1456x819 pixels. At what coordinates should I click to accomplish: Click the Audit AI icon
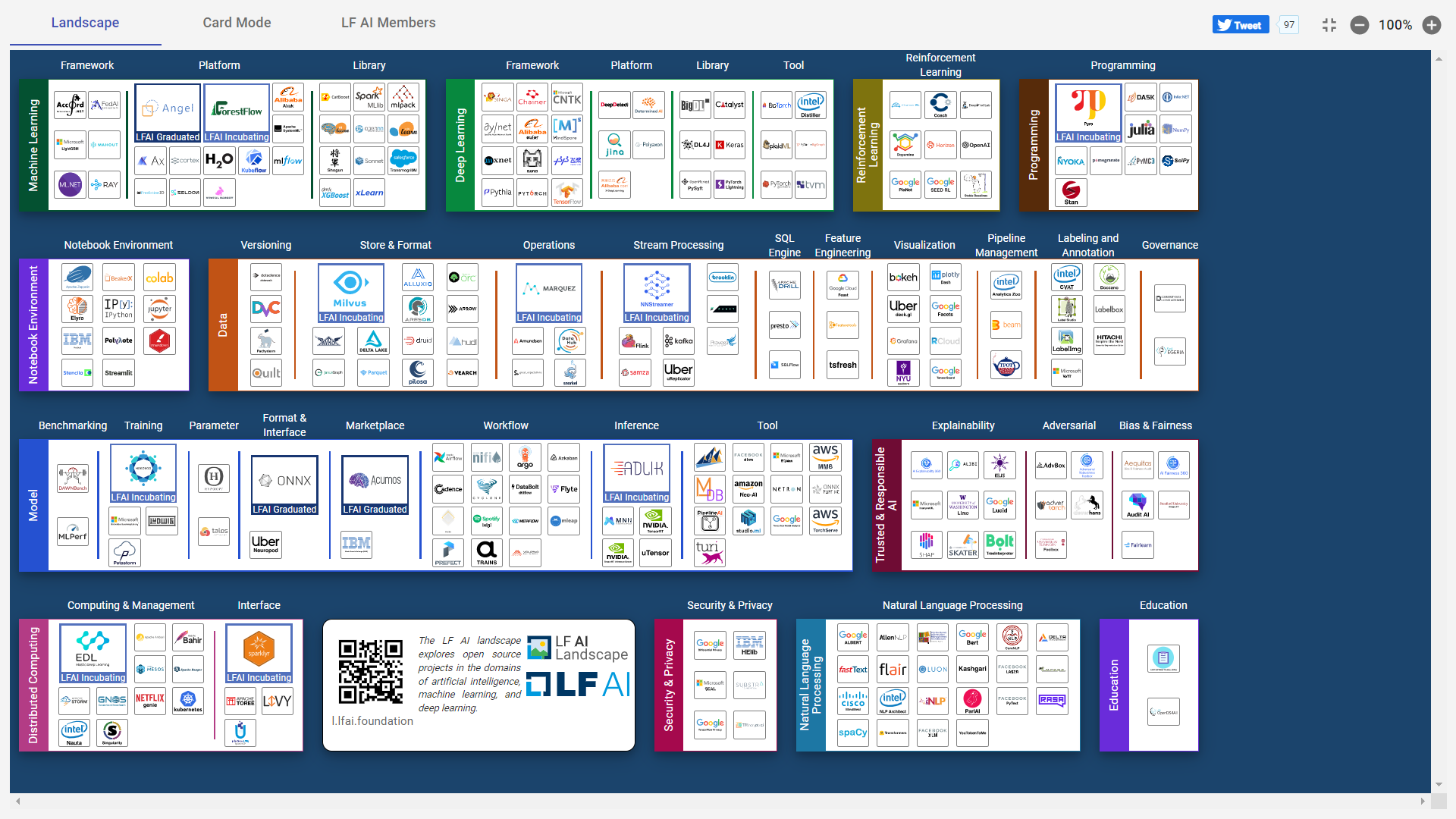(x=1138, y=505)
